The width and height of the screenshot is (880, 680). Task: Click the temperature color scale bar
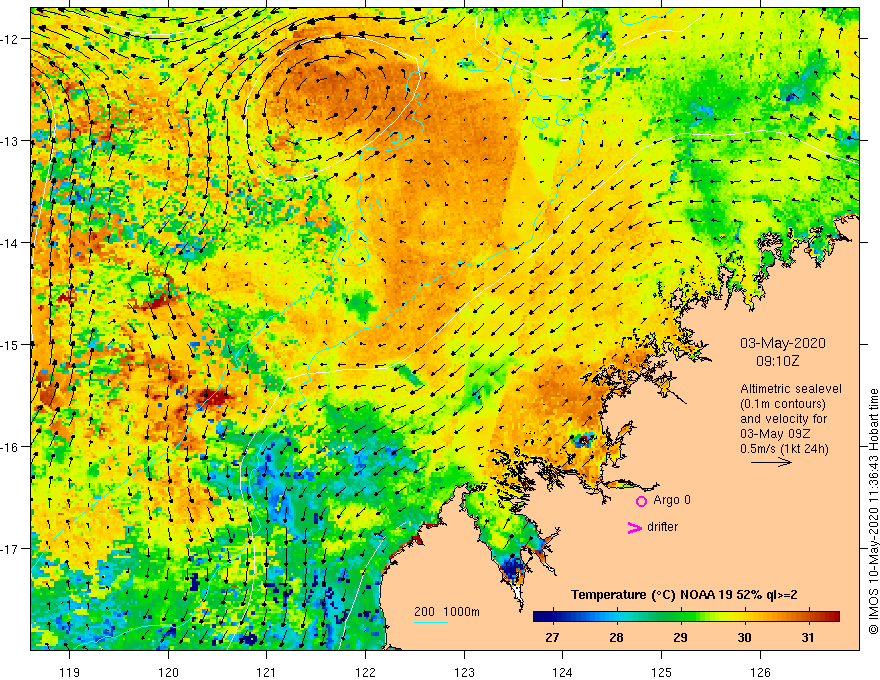click(686, 617)
